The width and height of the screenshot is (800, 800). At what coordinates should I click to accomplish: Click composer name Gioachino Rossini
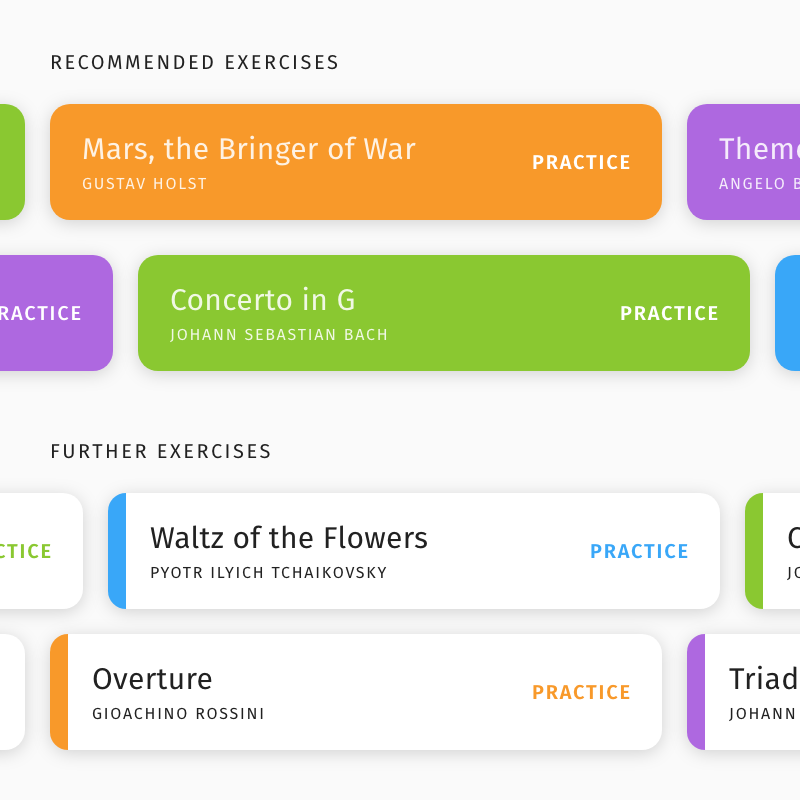[x=178, y=714]
